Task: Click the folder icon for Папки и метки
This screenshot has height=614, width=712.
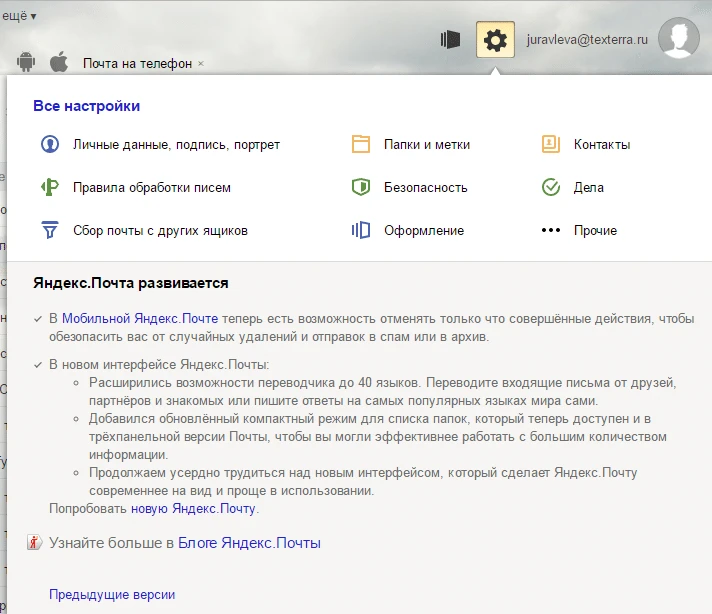Action: point(361,144)
